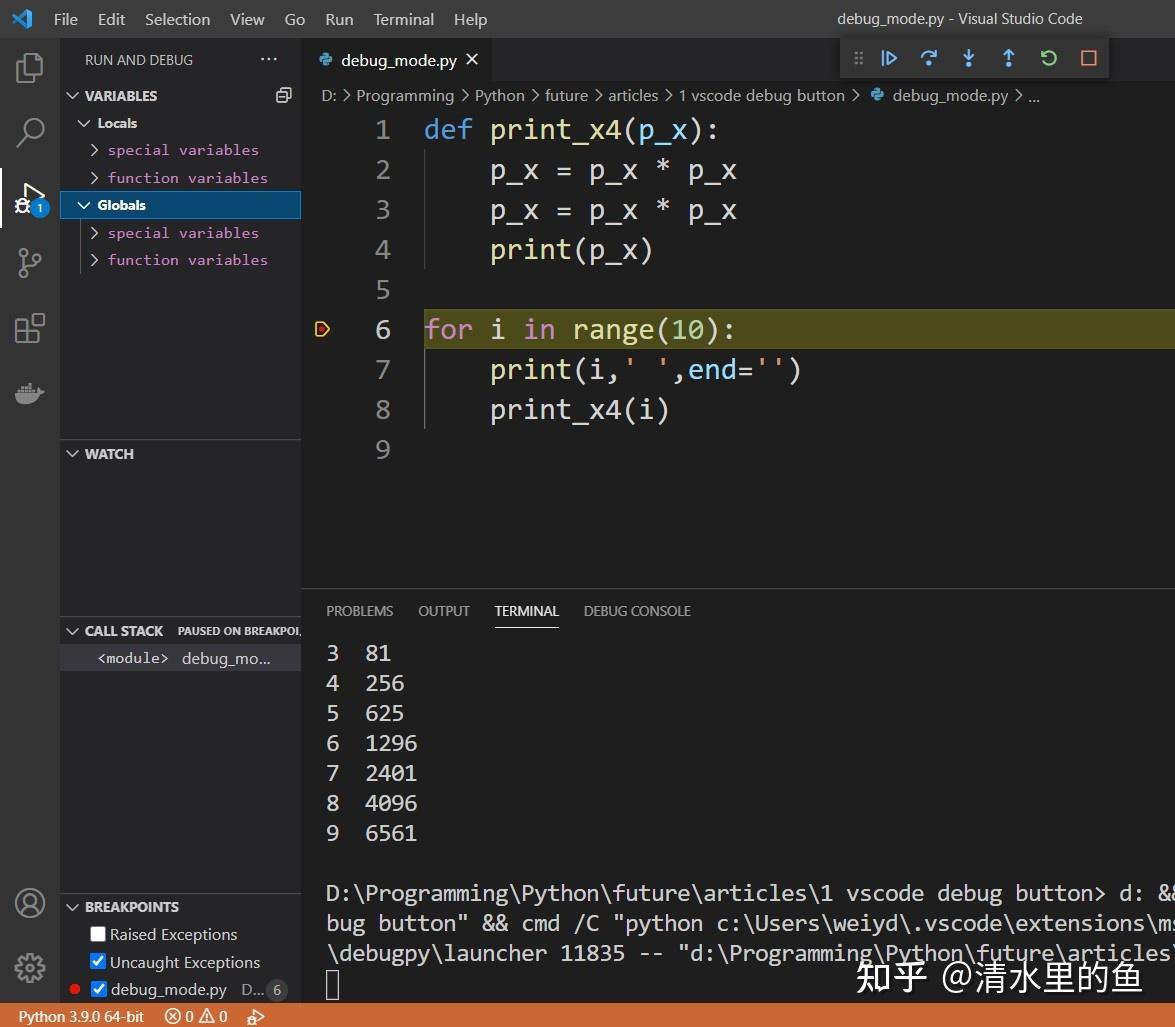1175x1027 pixels.
Task: Stop the debug session
Action: pos(1088,58)
